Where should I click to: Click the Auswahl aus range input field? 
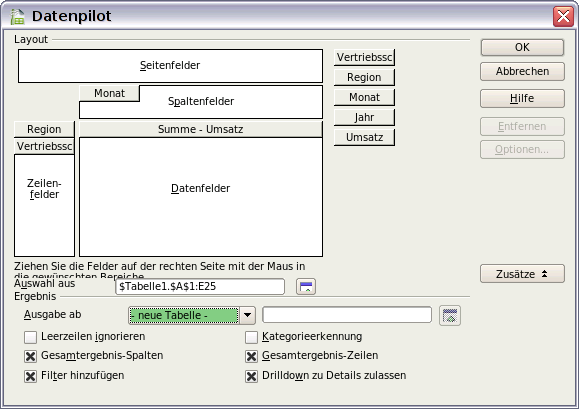pos(200,286)
